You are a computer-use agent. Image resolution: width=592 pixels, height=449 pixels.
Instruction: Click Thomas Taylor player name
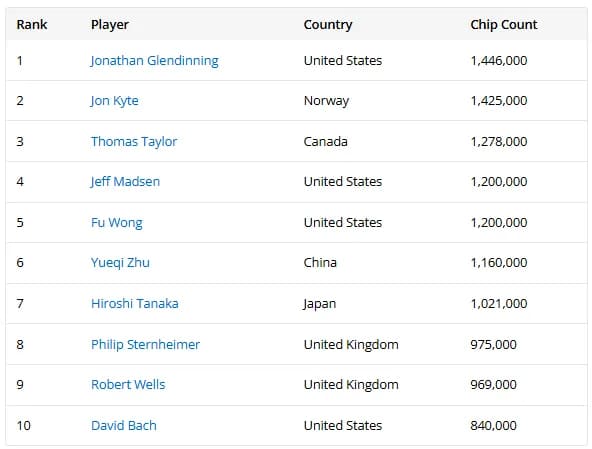click(x=134, y=142)
